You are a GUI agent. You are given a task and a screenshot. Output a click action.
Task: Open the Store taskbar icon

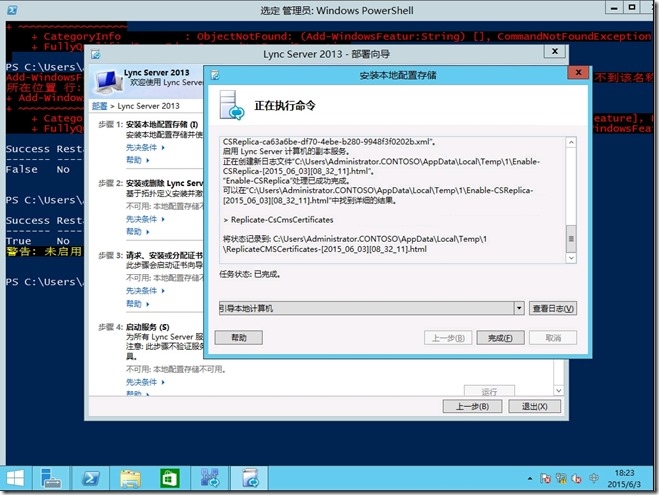(x=169, y=479)
